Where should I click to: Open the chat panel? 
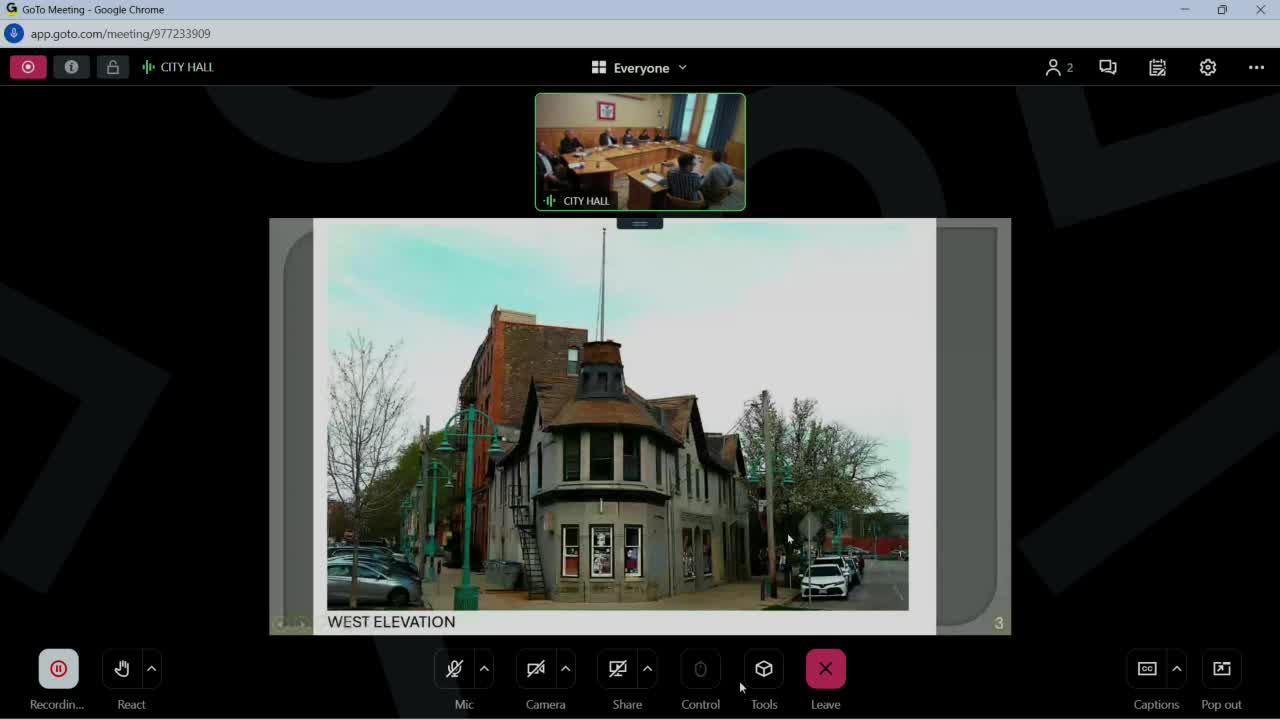(1107, 67)
